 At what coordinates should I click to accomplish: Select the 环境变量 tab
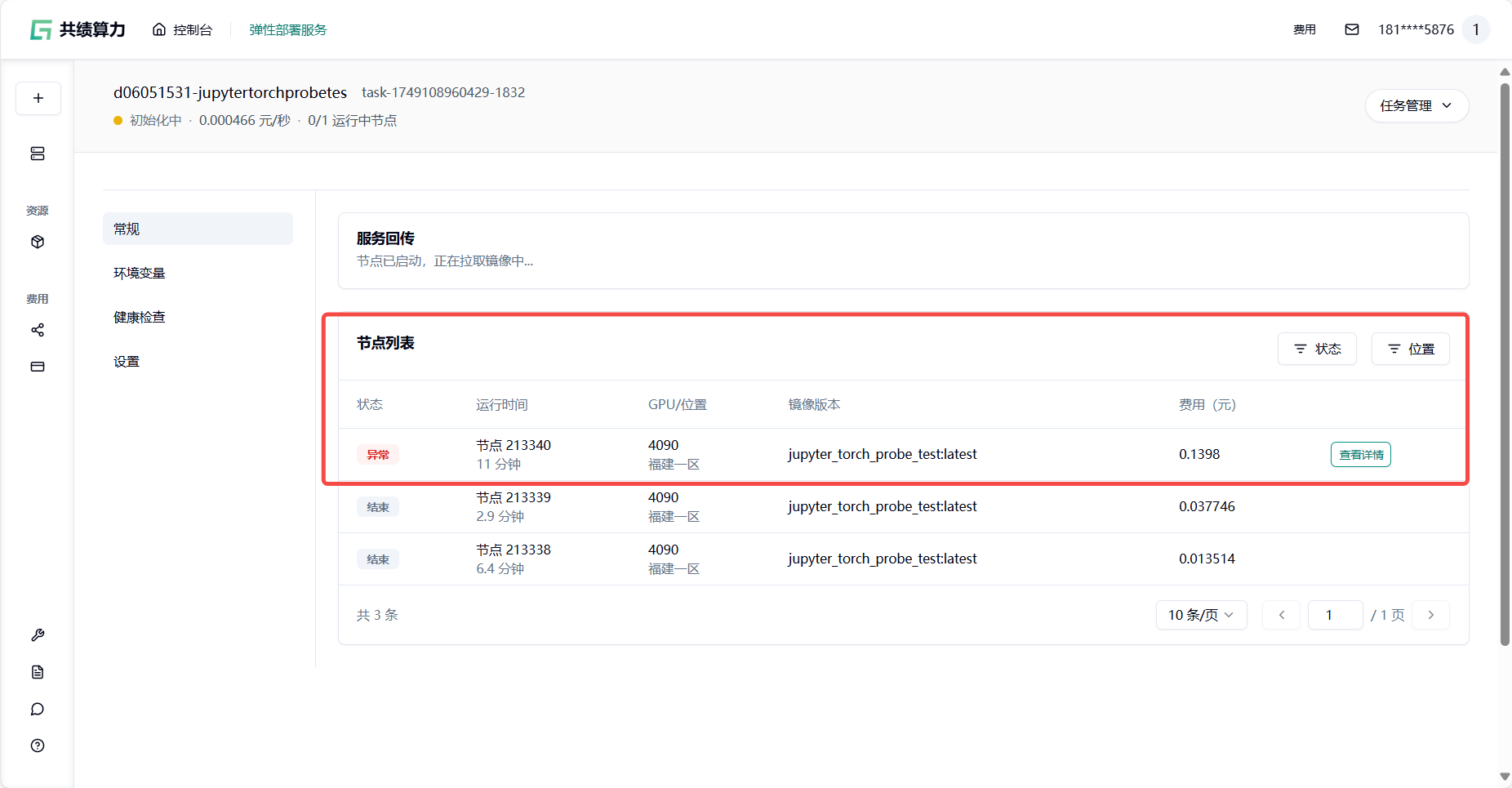140,273
